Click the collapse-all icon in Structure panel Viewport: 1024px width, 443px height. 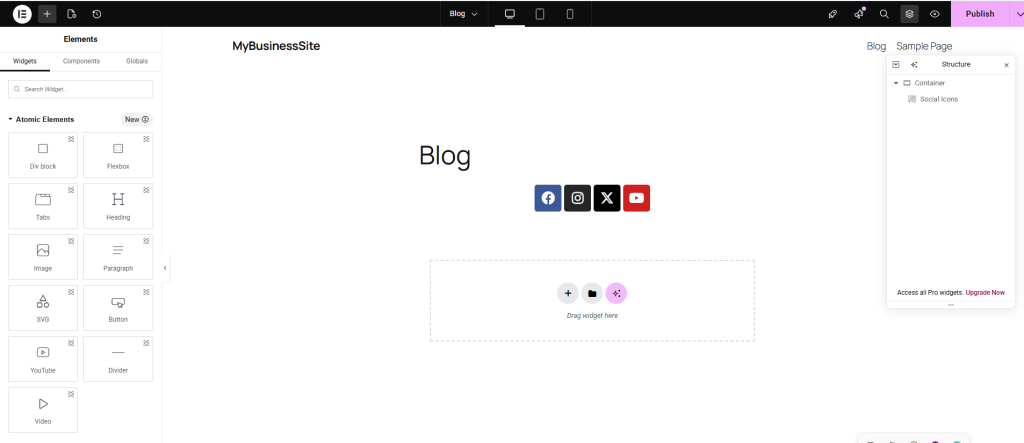coord(896,65)
